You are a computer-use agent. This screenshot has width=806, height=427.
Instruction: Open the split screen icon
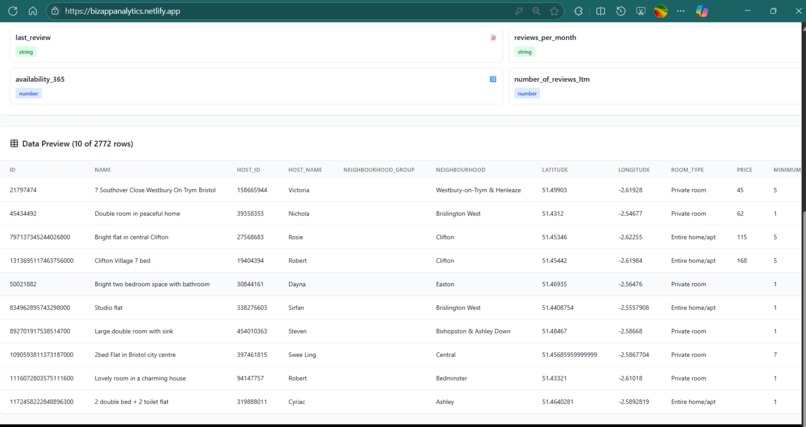[600, 11]
